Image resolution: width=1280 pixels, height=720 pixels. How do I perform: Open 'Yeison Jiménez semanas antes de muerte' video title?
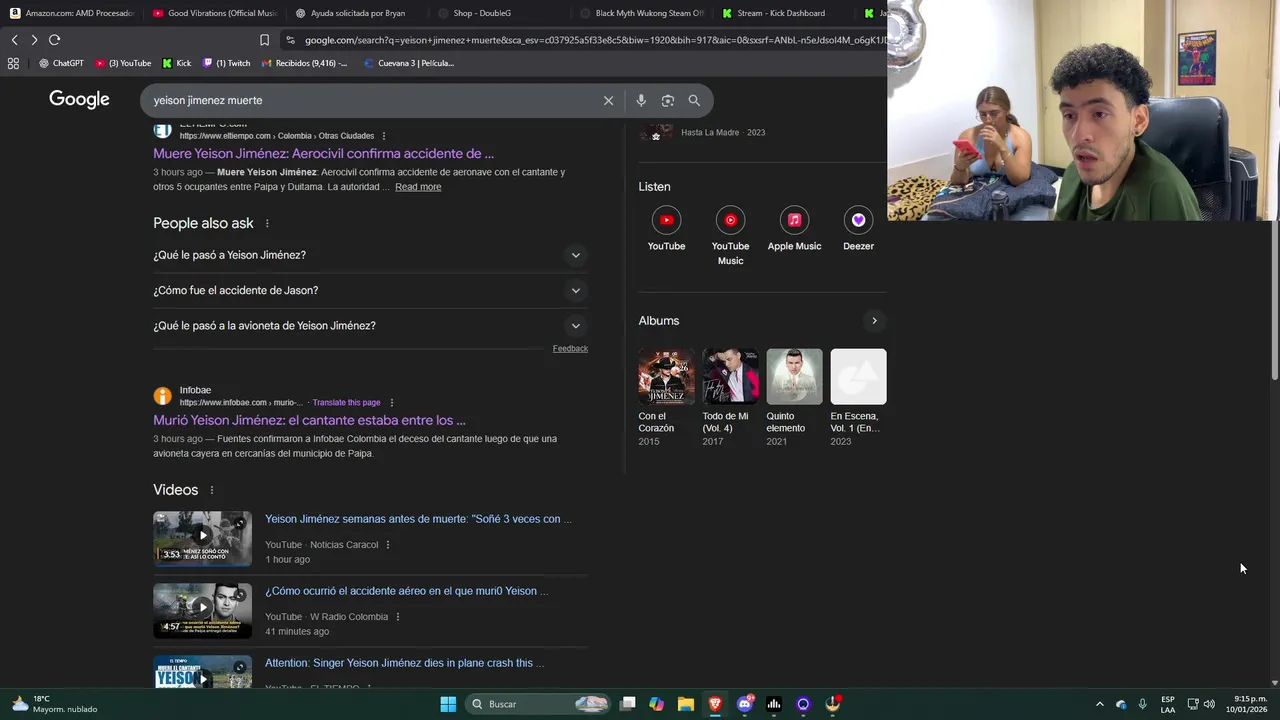tap(418, 519)
